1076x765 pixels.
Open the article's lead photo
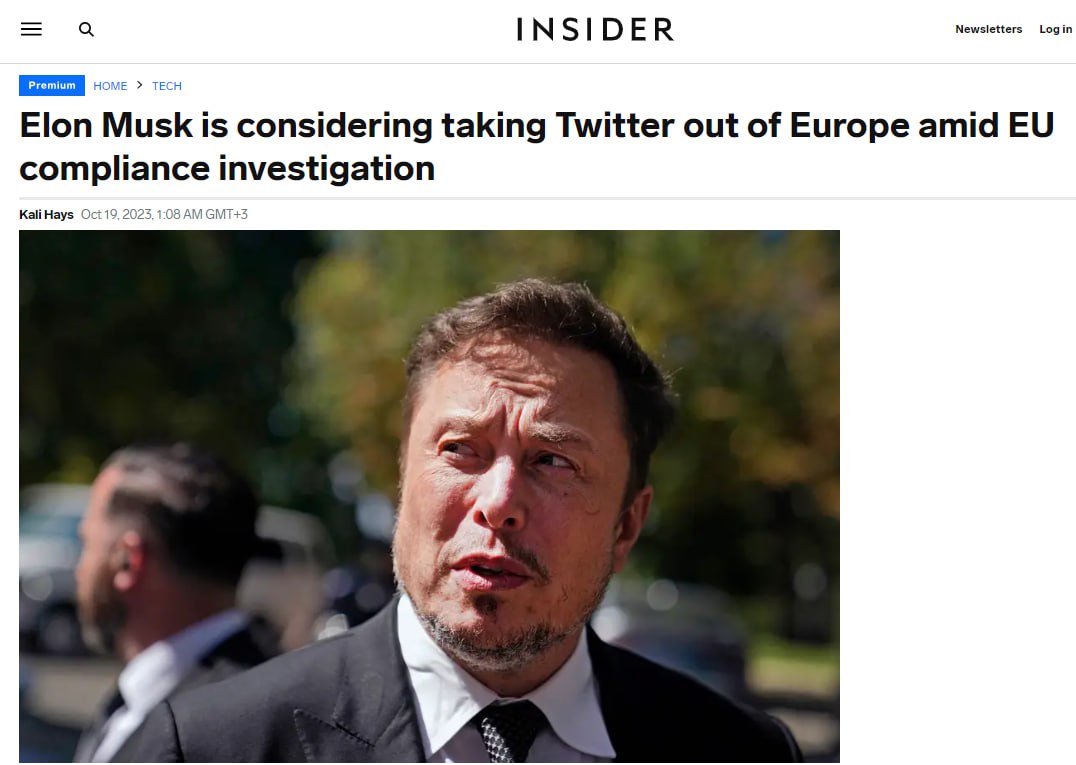[429, 496]
